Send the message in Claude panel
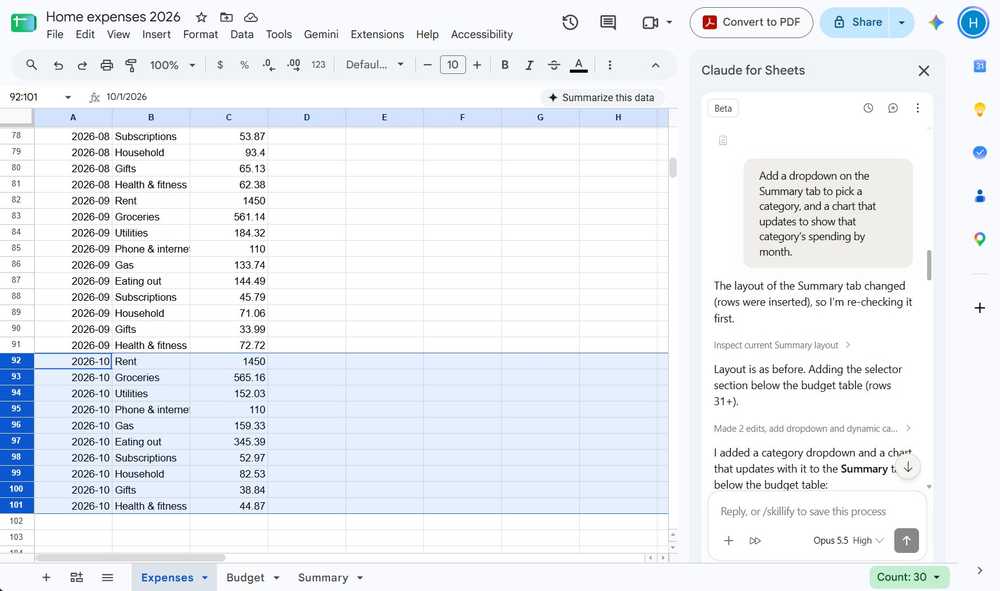 tap(906, 541)
